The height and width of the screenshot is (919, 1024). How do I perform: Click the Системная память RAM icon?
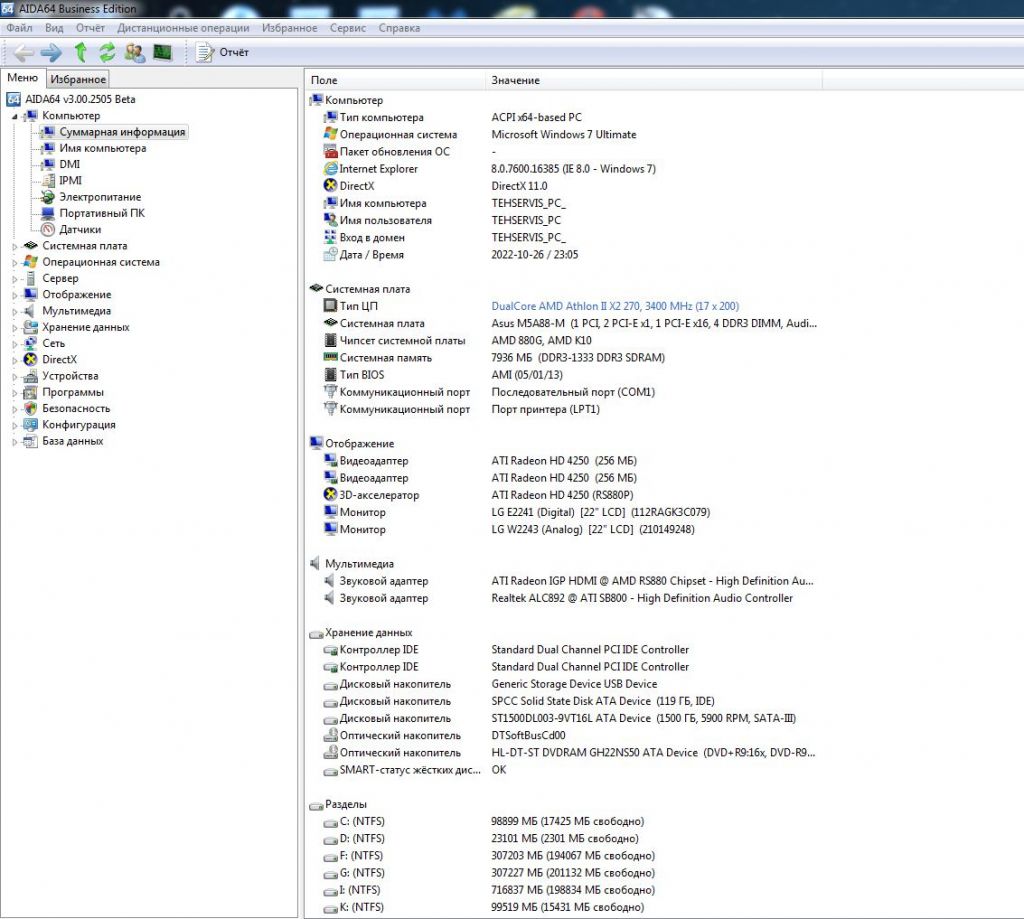click(x=330, y=357)
